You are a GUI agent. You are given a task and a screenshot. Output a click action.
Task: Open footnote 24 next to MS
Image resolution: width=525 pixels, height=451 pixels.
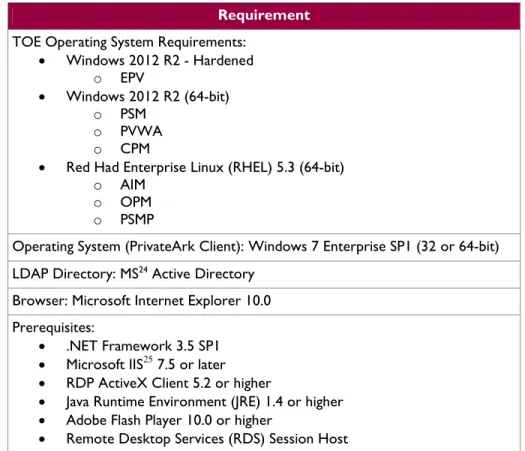tap(143, 270)
